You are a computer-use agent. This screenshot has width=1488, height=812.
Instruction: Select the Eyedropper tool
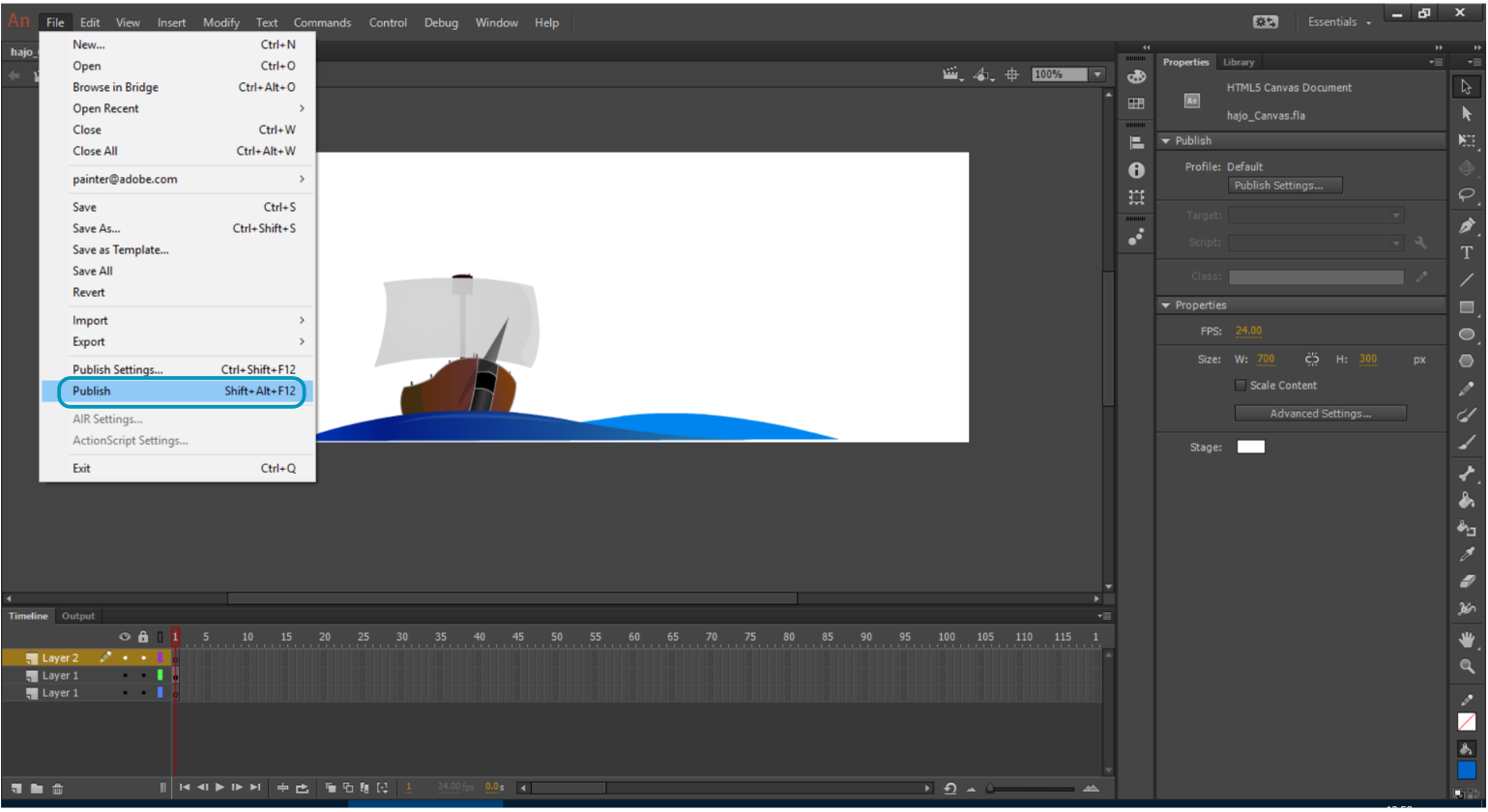[1466, 555]
